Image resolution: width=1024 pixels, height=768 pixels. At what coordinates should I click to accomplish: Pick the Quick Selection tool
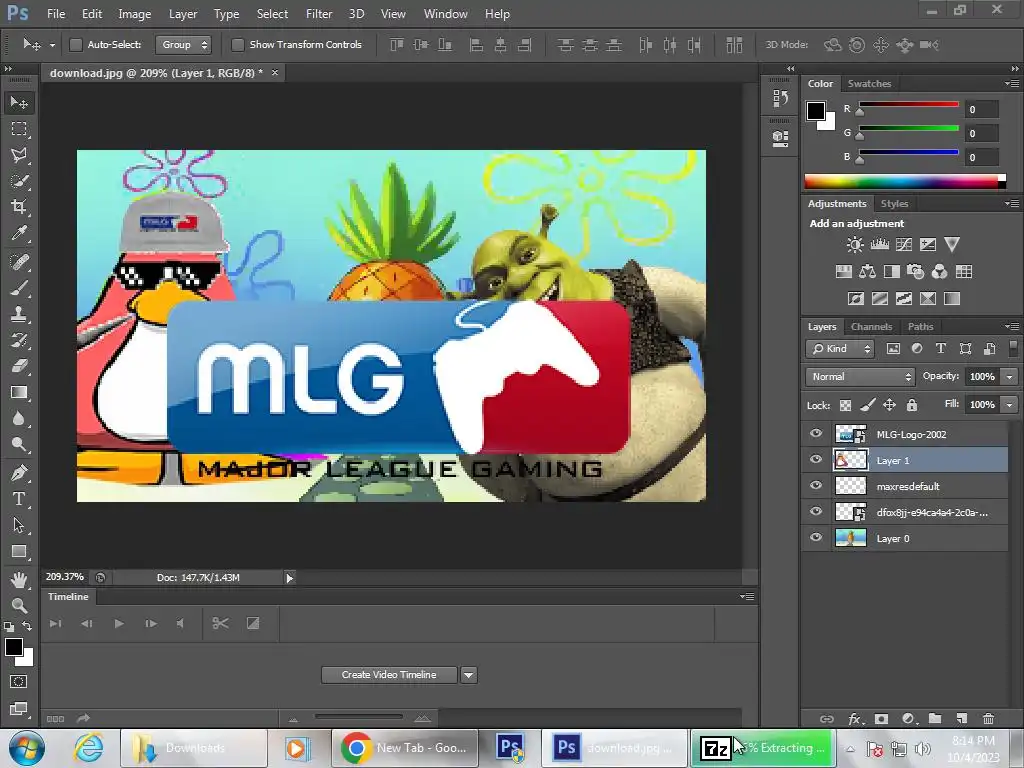click(19, 181)
